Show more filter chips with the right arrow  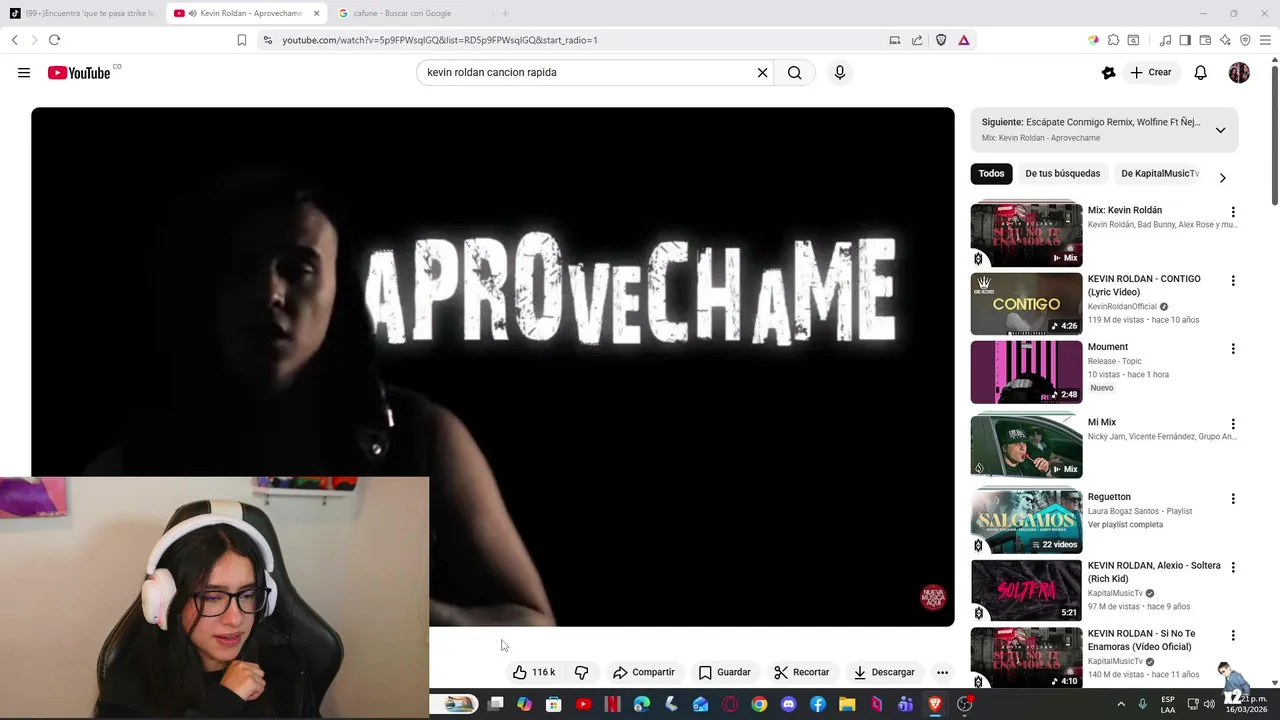(1222, 177)
